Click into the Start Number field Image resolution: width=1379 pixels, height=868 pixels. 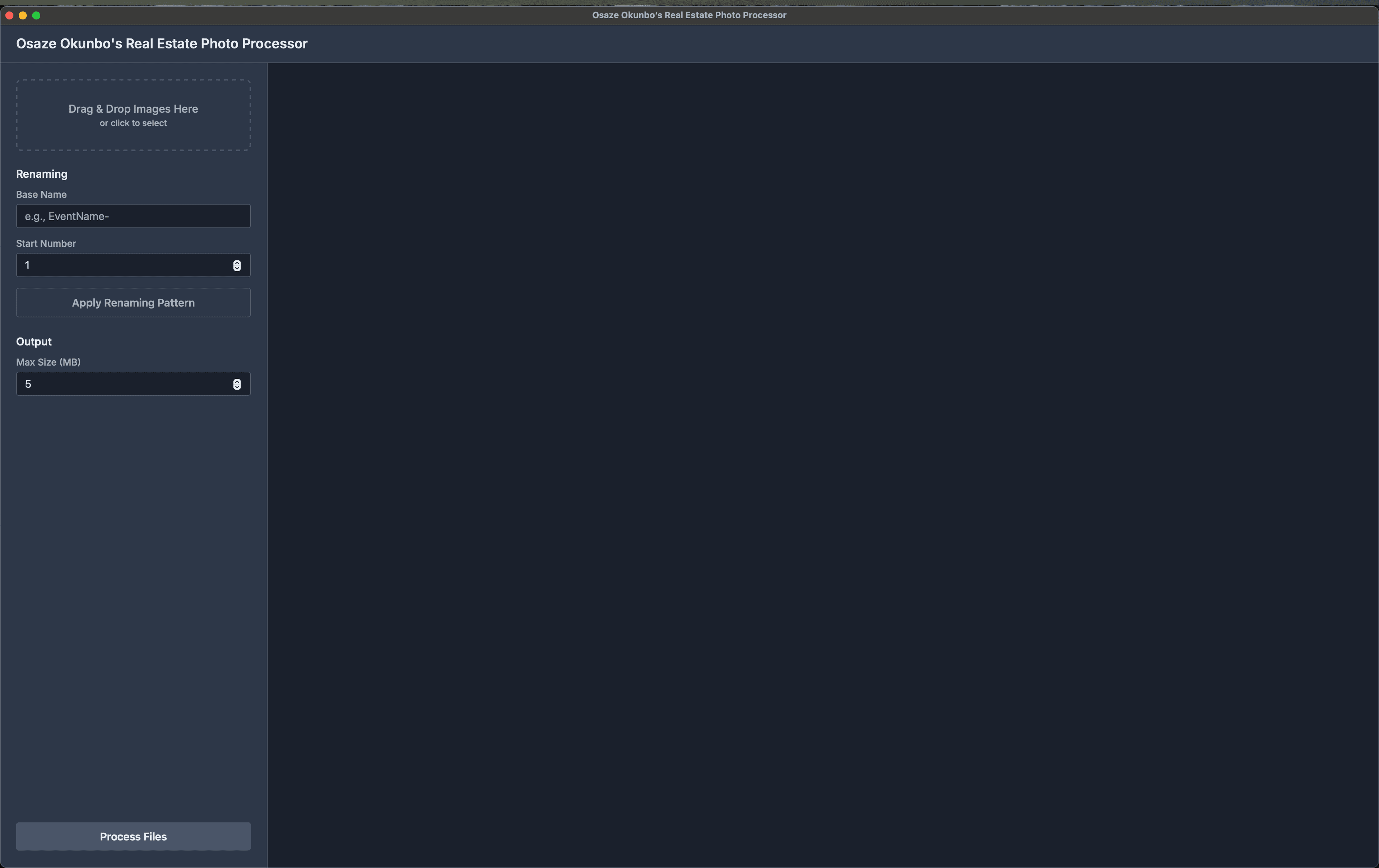click(133, 265)
